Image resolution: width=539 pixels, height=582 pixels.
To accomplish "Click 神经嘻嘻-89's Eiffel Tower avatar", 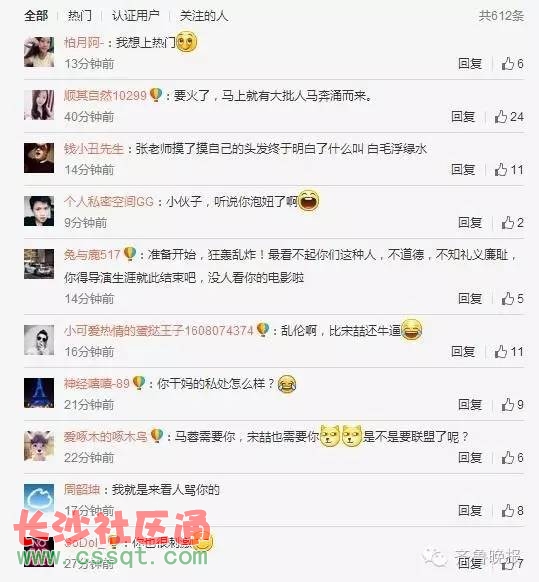I will (x=39, y=393).
